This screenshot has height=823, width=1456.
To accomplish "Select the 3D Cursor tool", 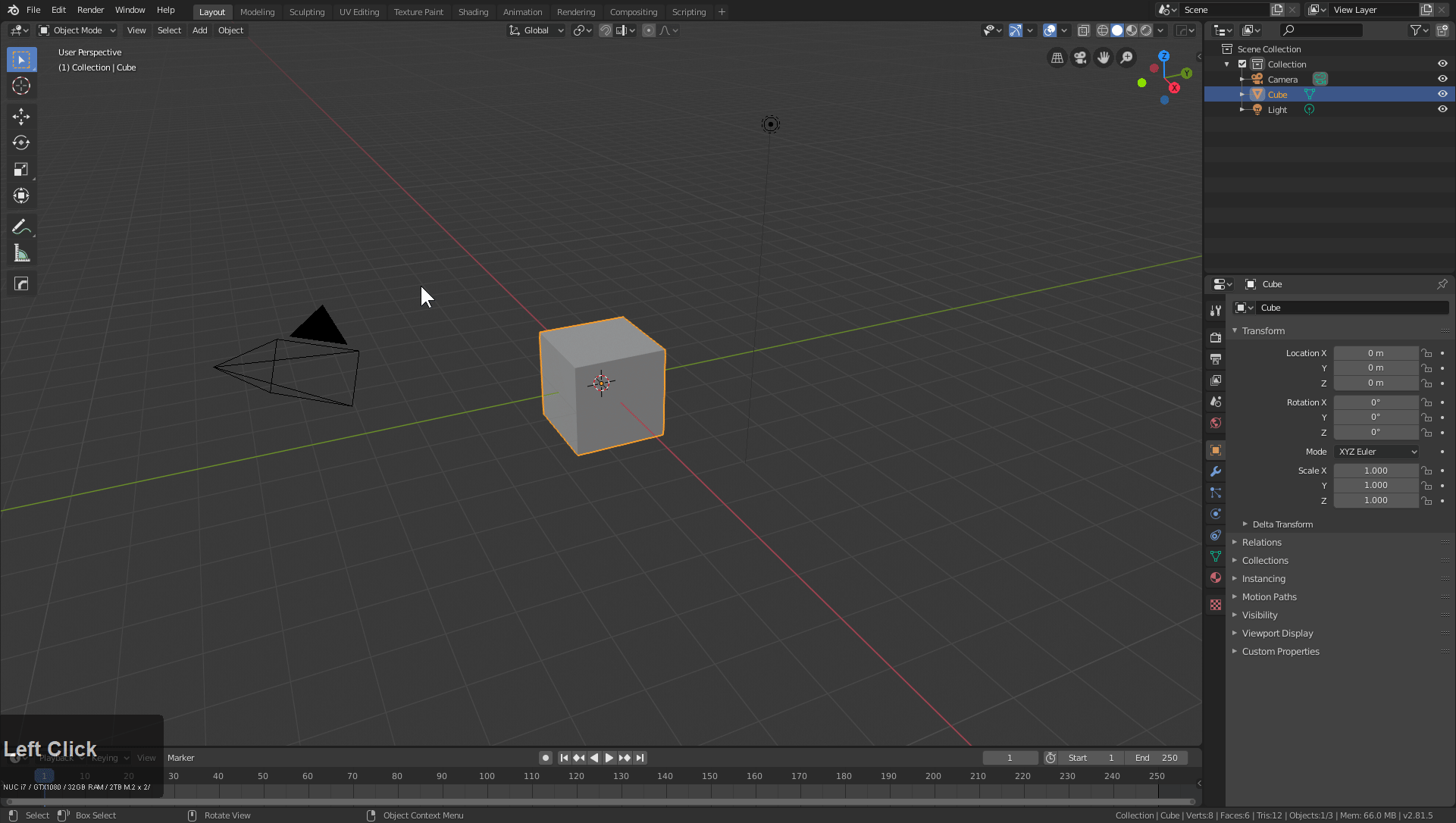I will pyautogui.click(x=21, y=86).
